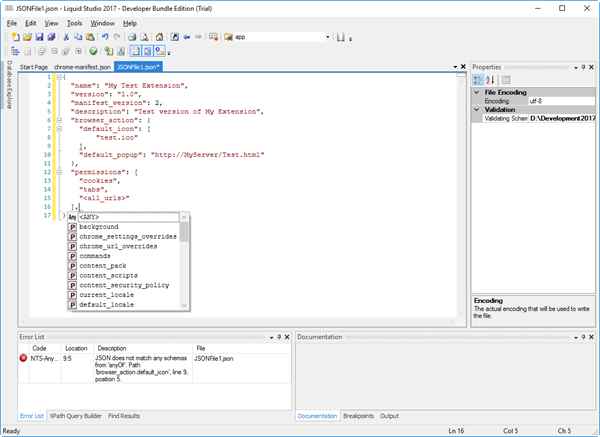Click the Property Pages icon in Properties

[x=506, y=80]
